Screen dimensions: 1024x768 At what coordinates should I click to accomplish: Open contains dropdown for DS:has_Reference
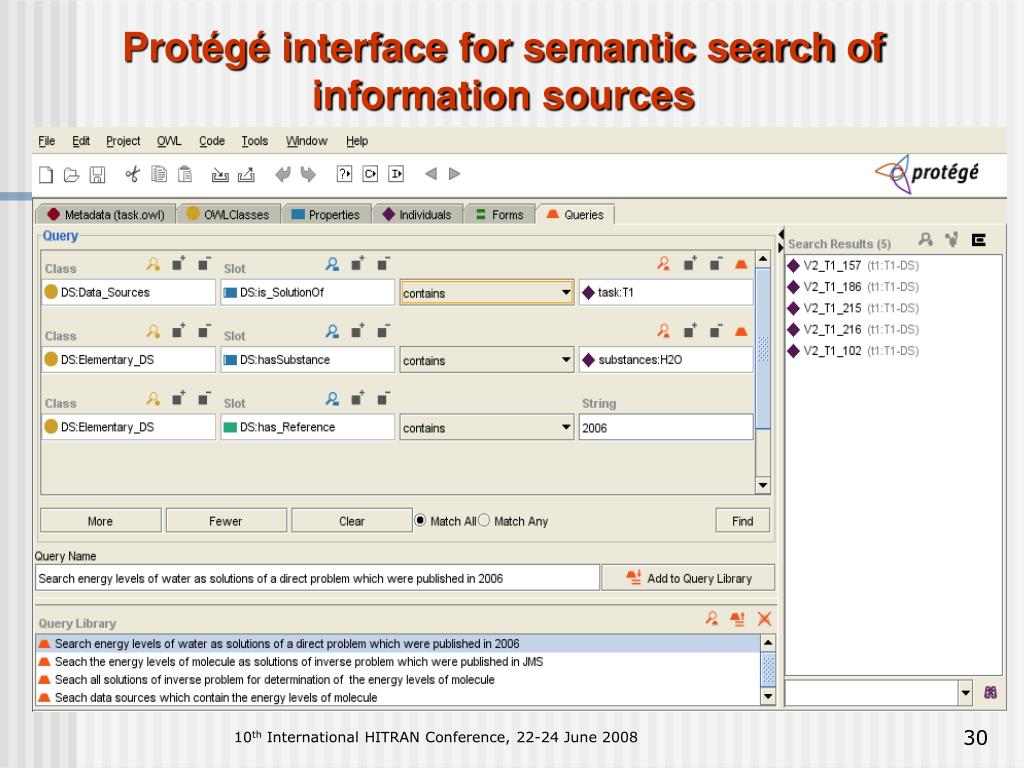566,427
